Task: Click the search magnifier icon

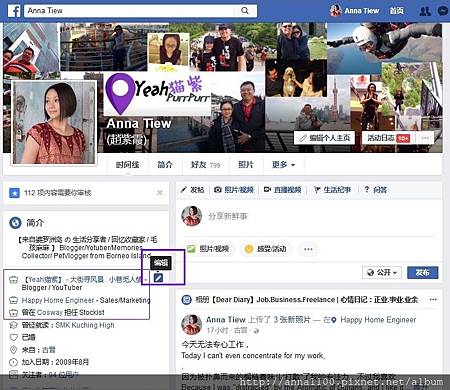Action: pyautogui.click(x=245, y=11)
